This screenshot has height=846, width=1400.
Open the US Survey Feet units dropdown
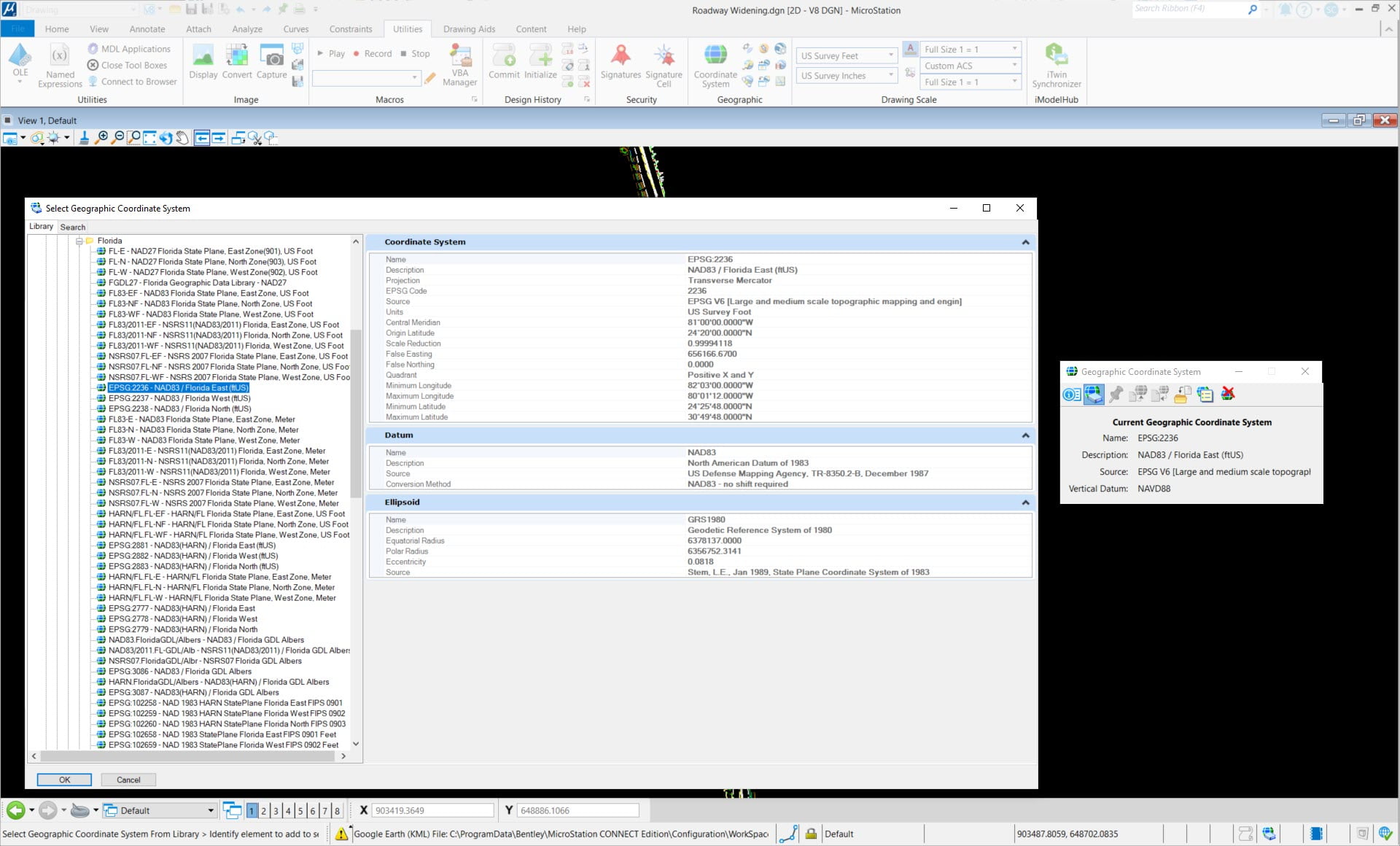890,55
